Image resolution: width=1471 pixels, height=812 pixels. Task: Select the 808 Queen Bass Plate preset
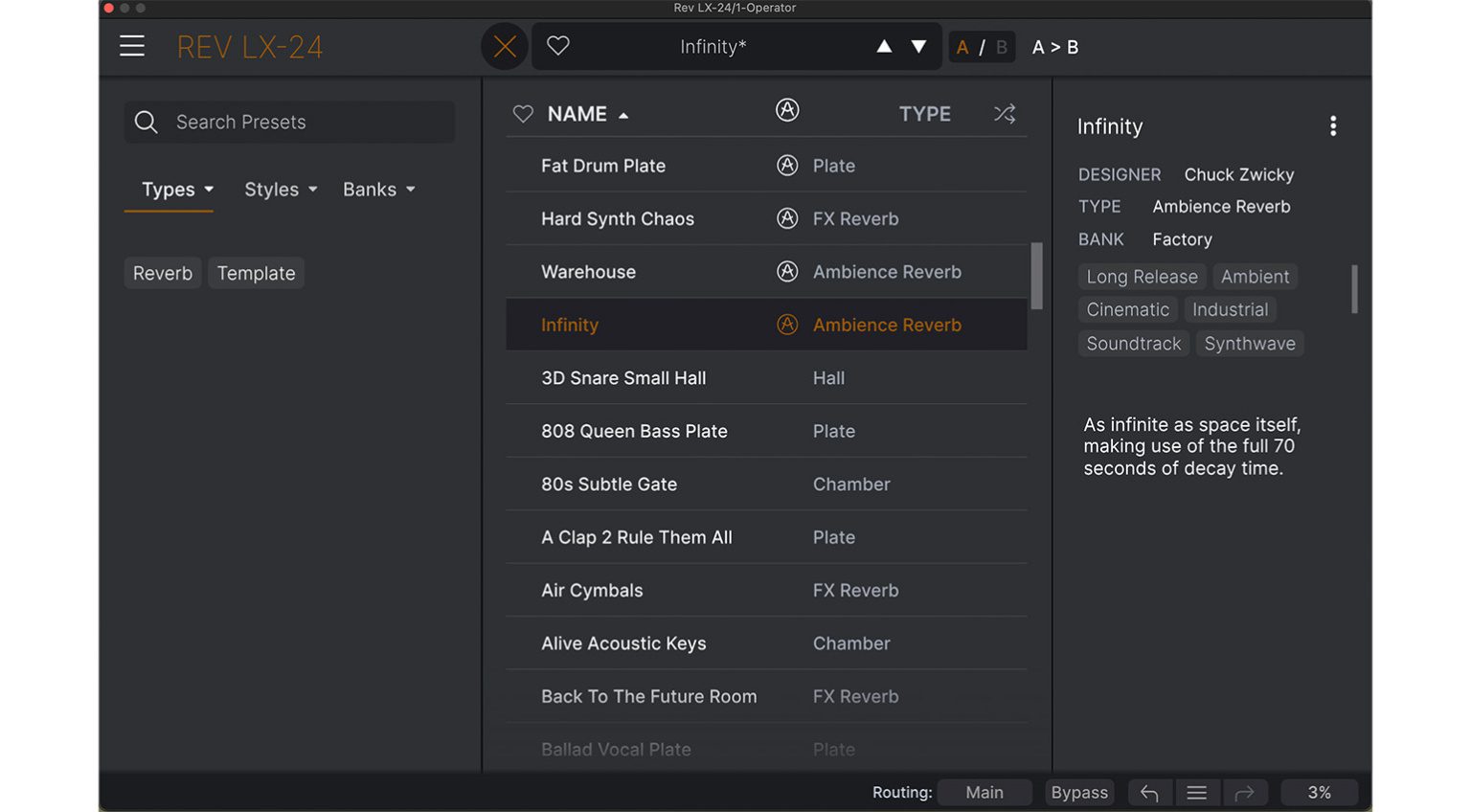tap(634, 431)
